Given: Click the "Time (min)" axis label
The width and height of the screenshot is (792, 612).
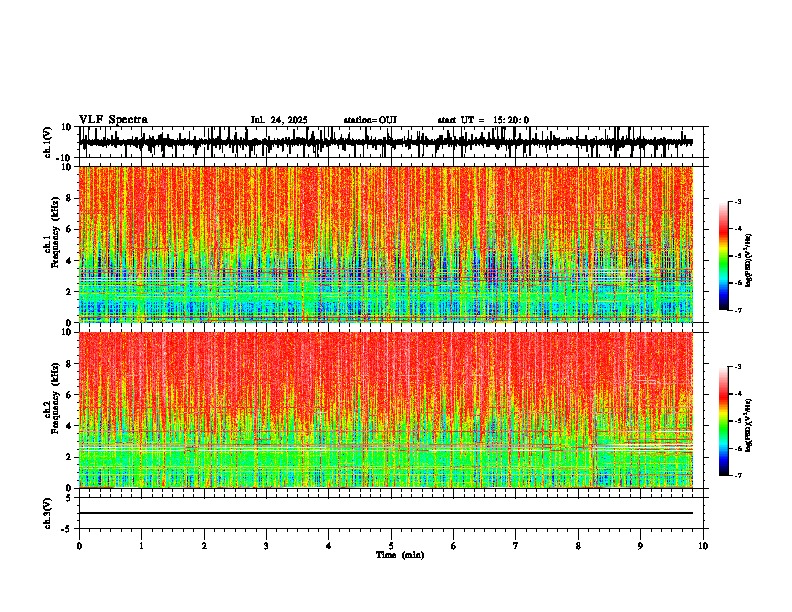Looking at the screenshot, I should (400, 555).
